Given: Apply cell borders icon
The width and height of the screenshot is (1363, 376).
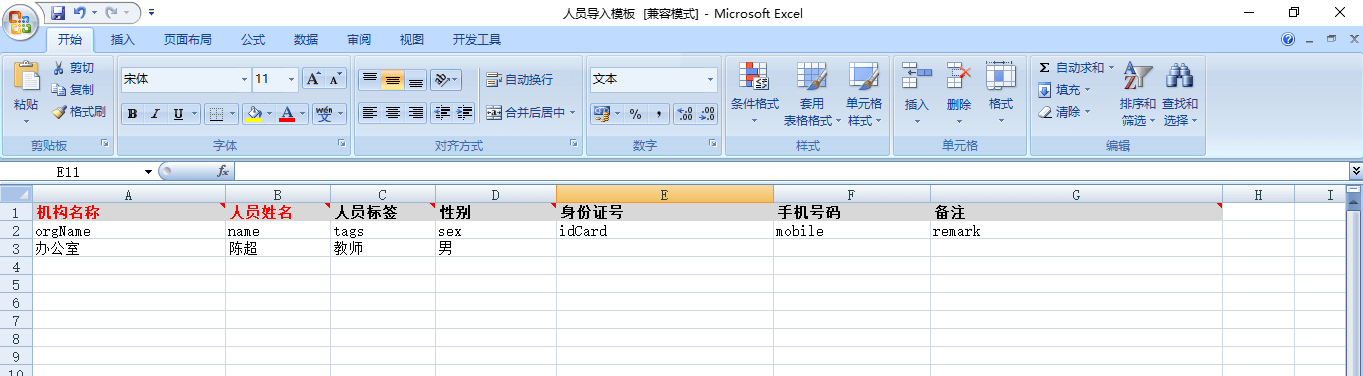Looking at the screenshot, I should 216,114.
